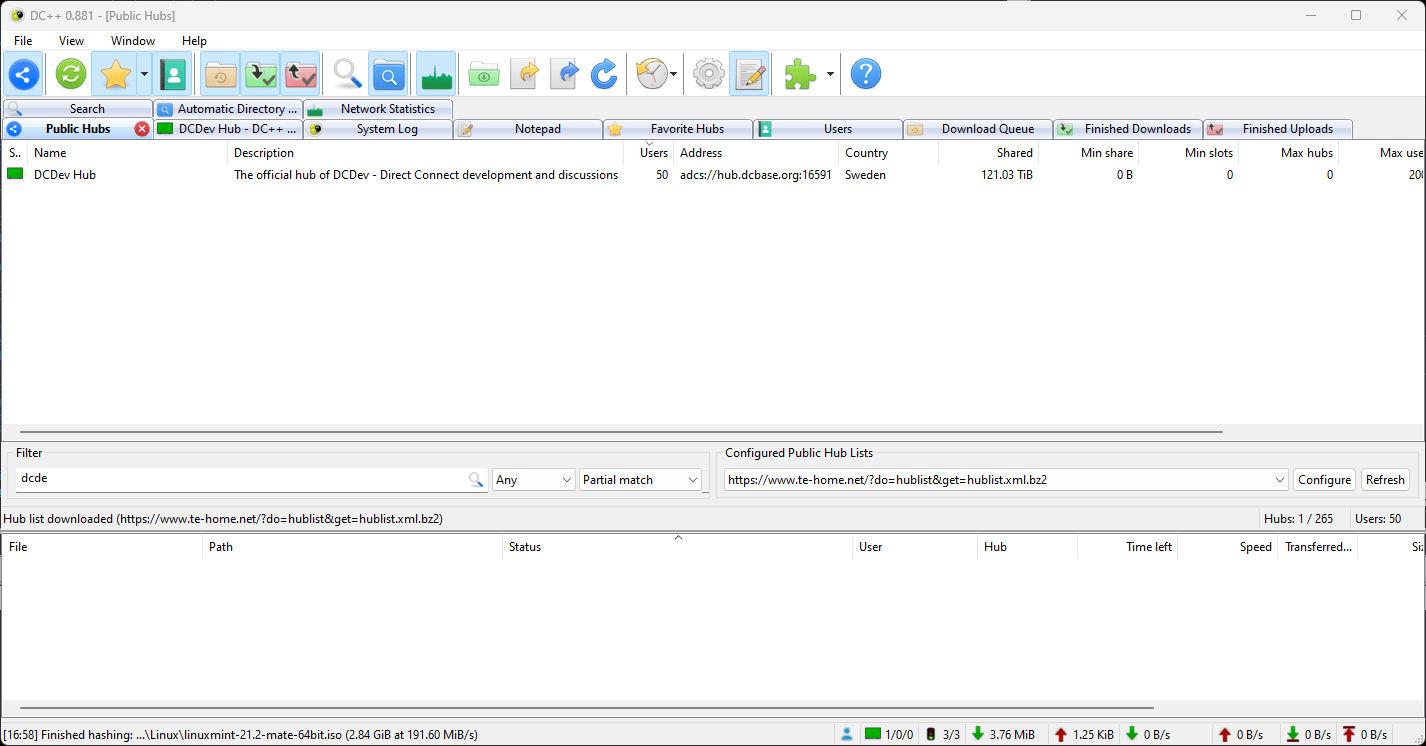Open Download Queue folder toolbar icon
The image size is (1426, 746).
click(220, 74)
